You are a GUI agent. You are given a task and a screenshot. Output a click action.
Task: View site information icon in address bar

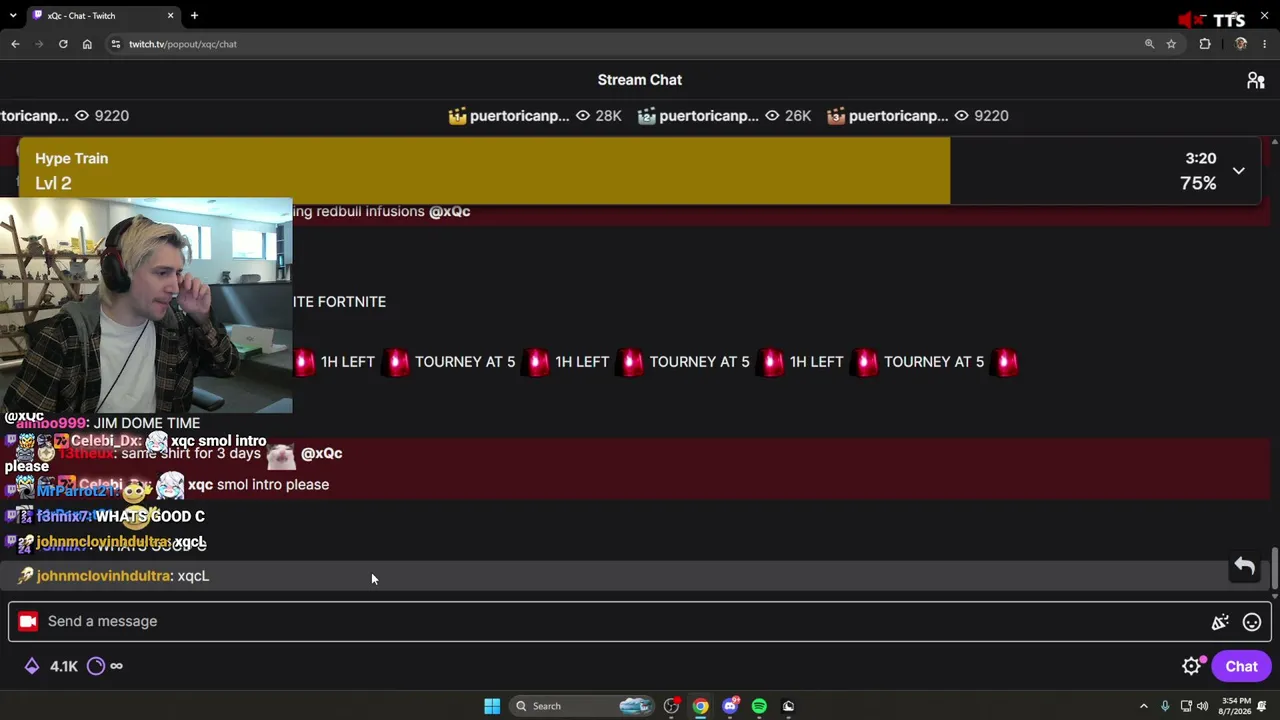point(116,44)
